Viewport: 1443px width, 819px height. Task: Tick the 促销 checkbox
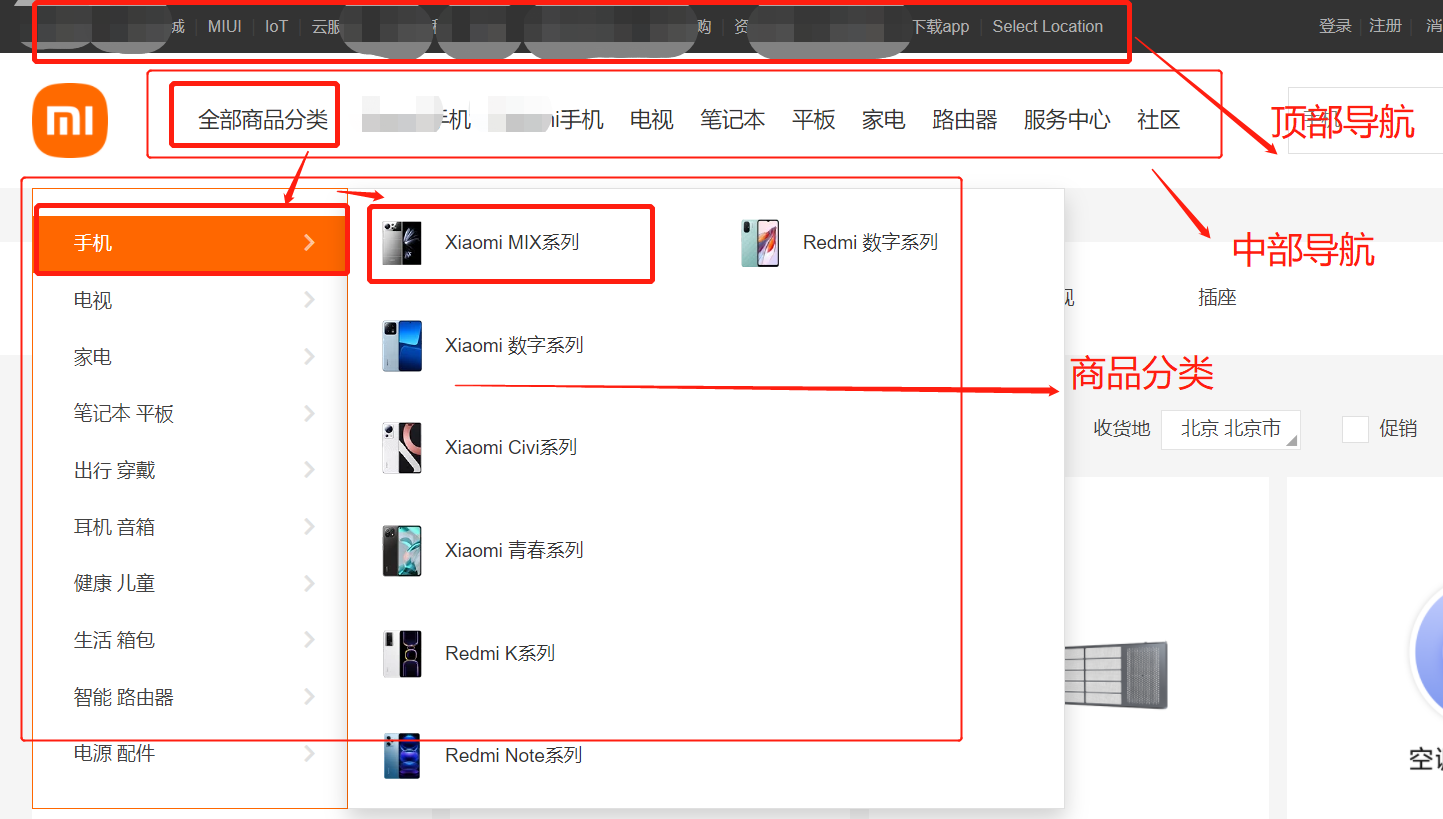coord(1355,429)
